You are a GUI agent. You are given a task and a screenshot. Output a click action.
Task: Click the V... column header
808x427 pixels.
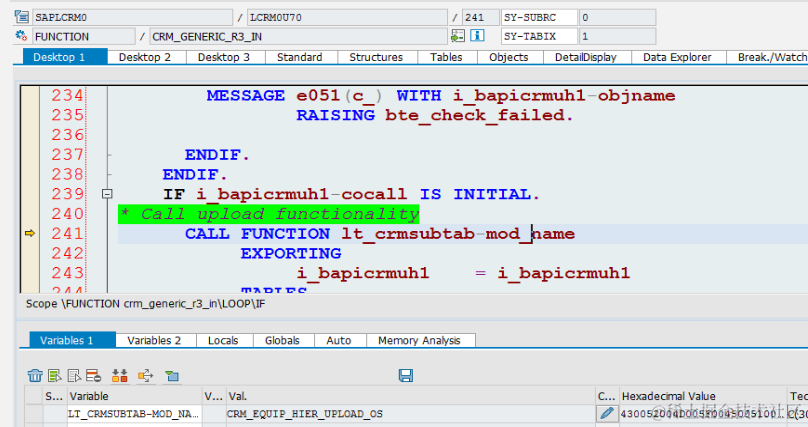[x=214, y=396]
